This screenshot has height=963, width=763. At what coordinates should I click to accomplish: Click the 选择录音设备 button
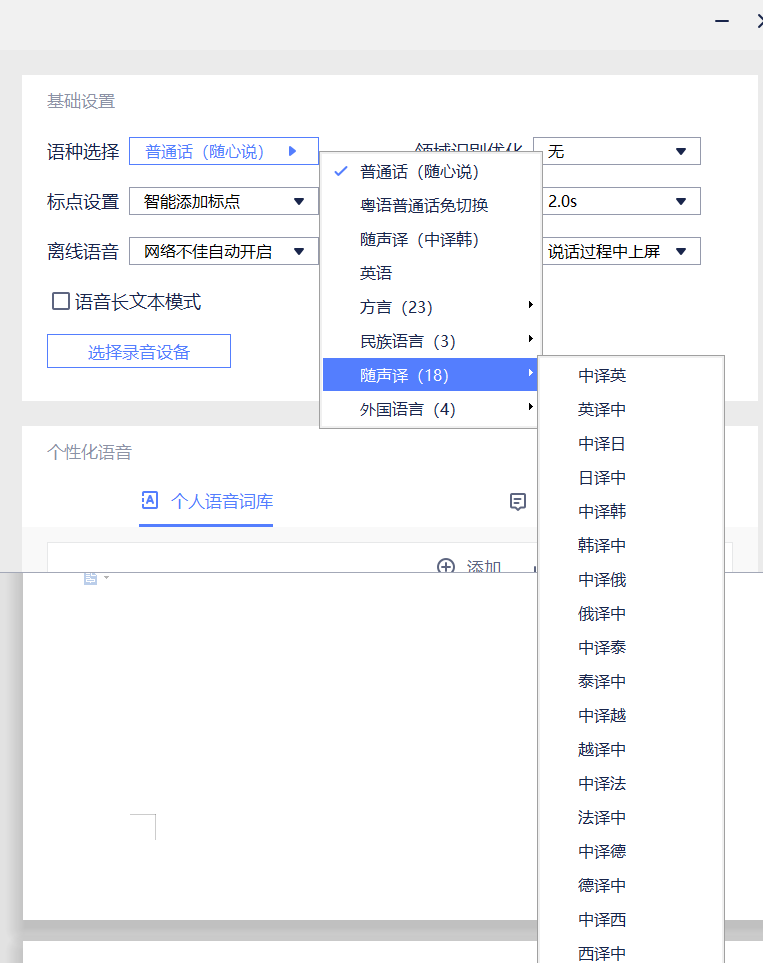[139, 352]
